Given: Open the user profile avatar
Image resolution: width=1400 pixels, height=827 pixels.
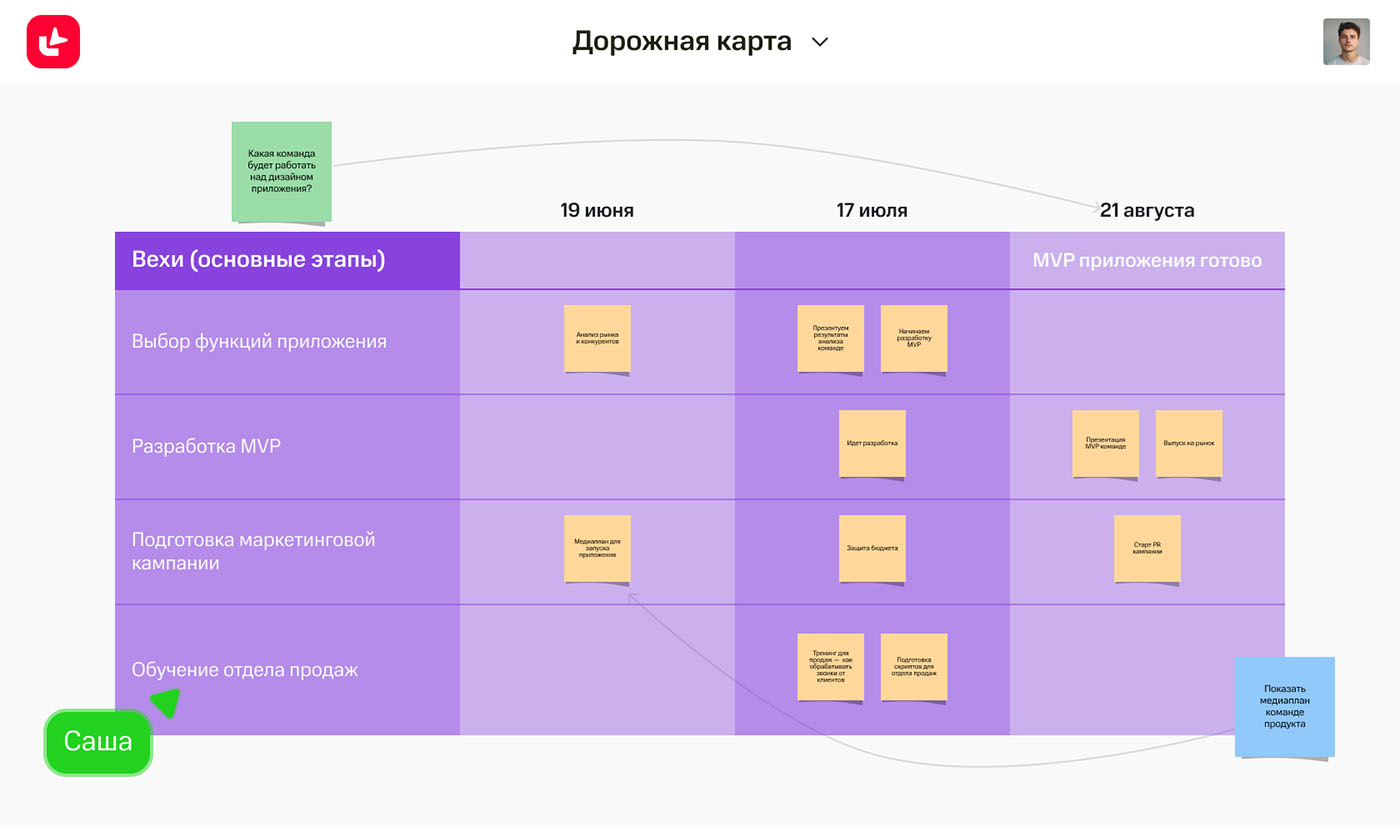Looking at the screenshot, I should 1346,42.
